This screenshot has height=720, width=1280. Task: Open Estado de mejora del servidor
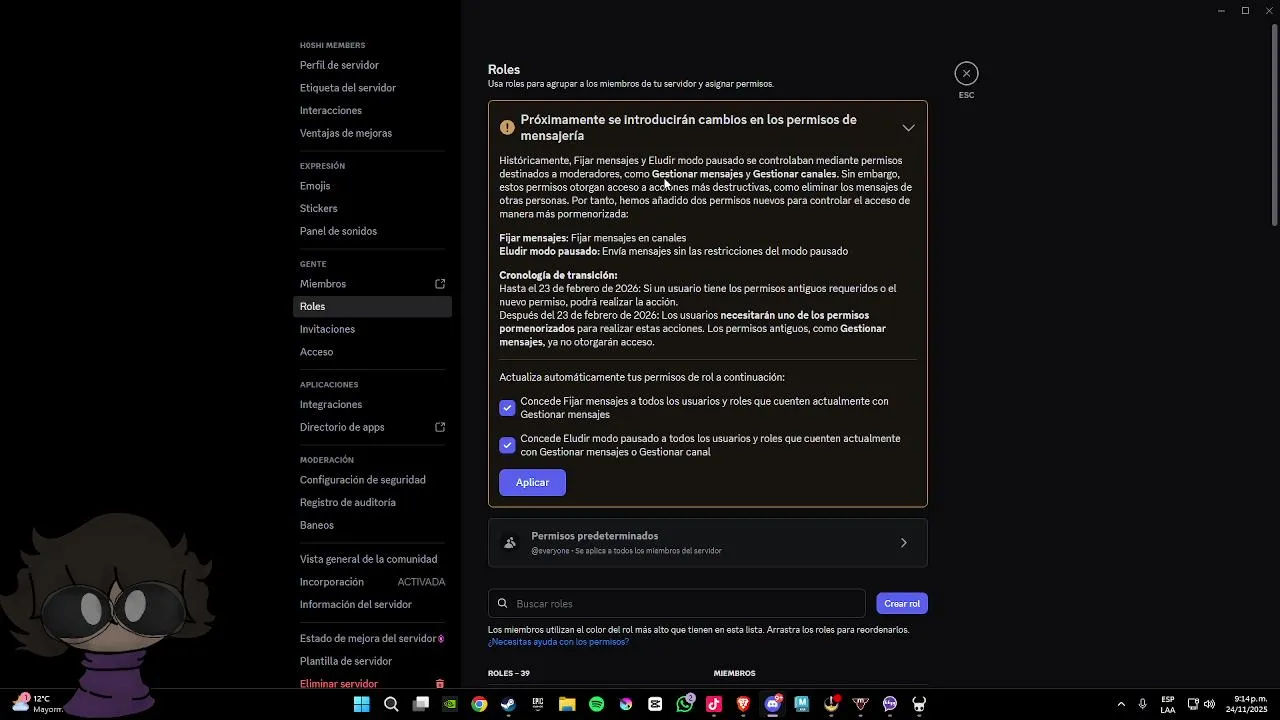coord(368,639)
